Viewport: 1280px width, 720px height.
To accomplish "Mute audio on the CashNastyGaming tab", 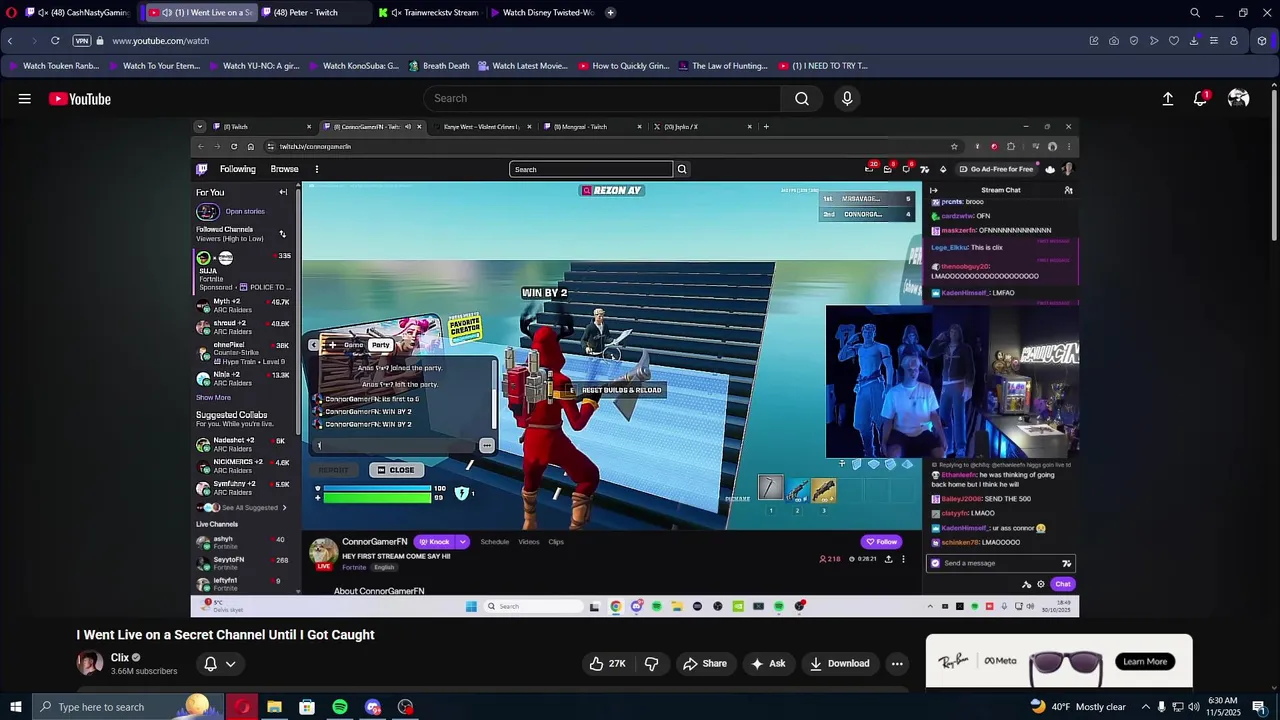I will pyautogui.click(x=43, y=13).
